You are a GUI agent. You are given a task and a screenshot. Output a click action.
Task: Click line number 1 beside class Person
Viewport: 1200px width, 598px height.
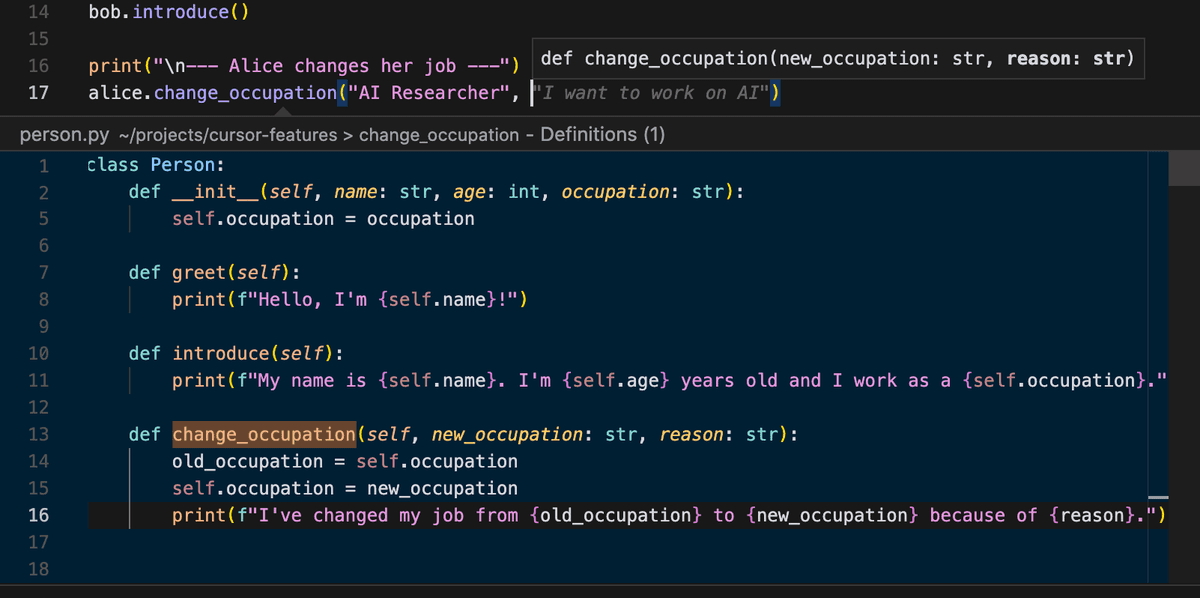coord(43,165)
